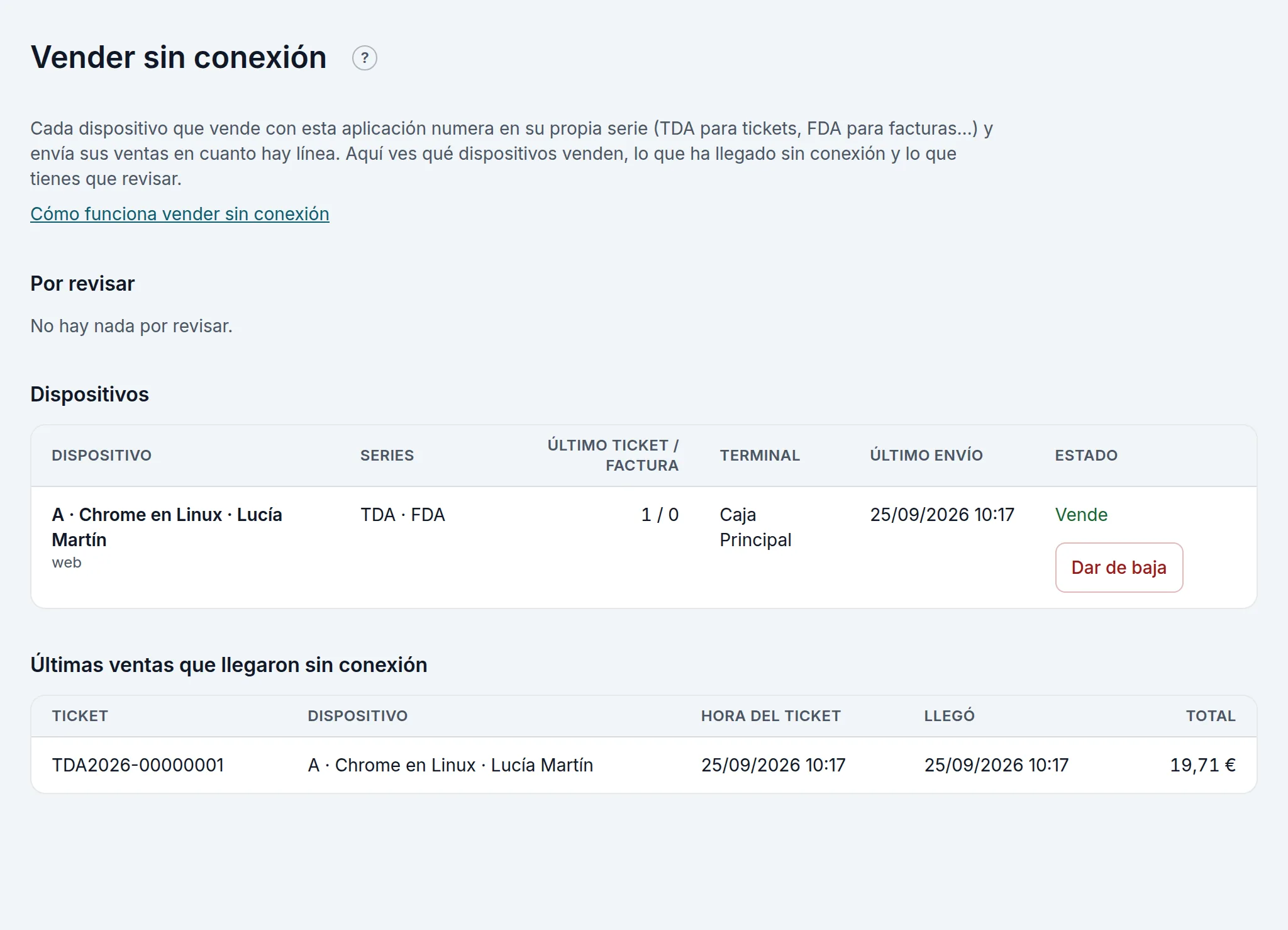Click the 'Dispositivos' section heading

89,395
